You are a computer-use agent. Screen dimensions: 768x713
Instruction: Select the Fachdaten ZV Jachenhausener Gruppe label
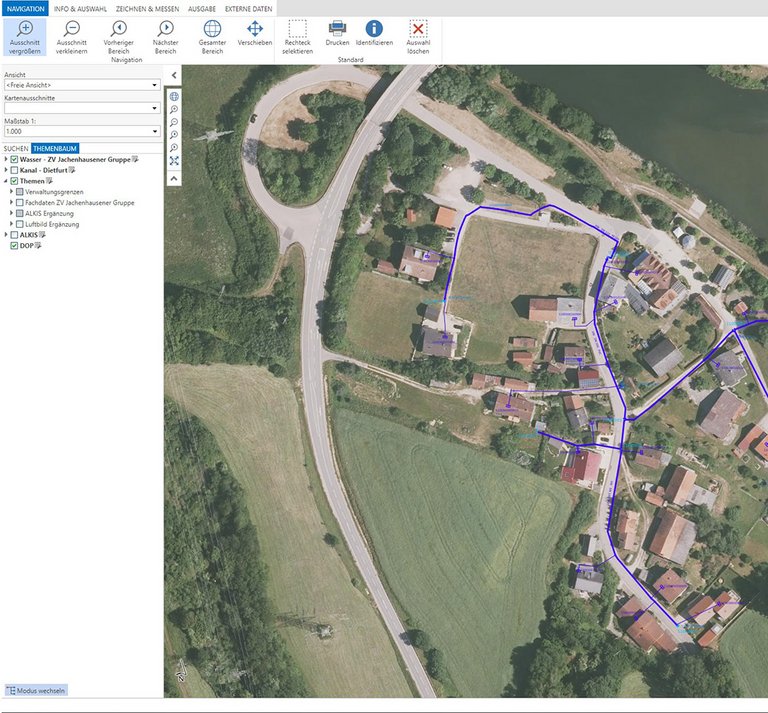(x=80, y=203)
